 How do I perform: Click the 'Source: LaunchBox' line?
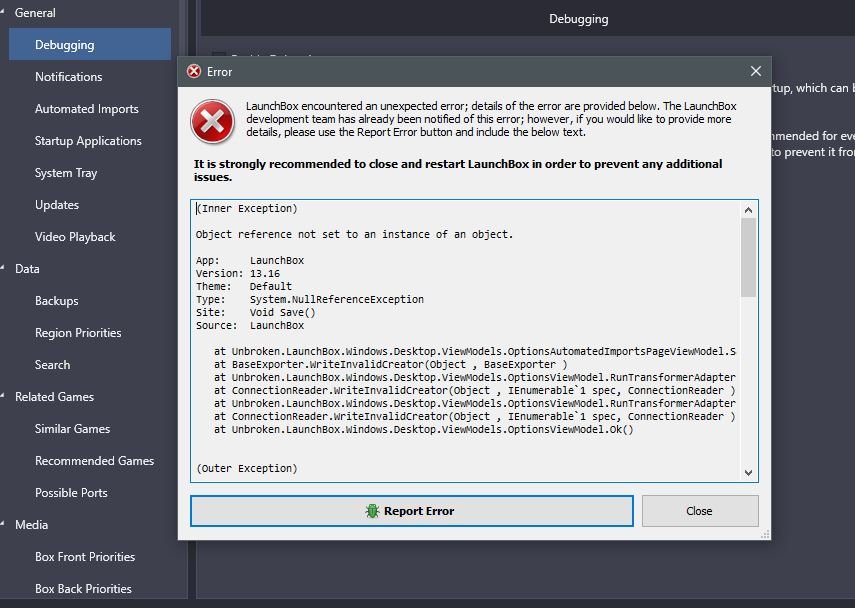[x=250, y=326]
